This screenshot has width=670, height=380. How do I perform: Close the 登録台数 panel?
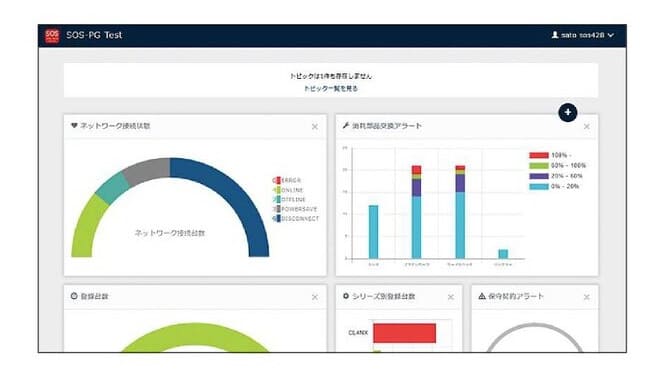coord(314,297)
